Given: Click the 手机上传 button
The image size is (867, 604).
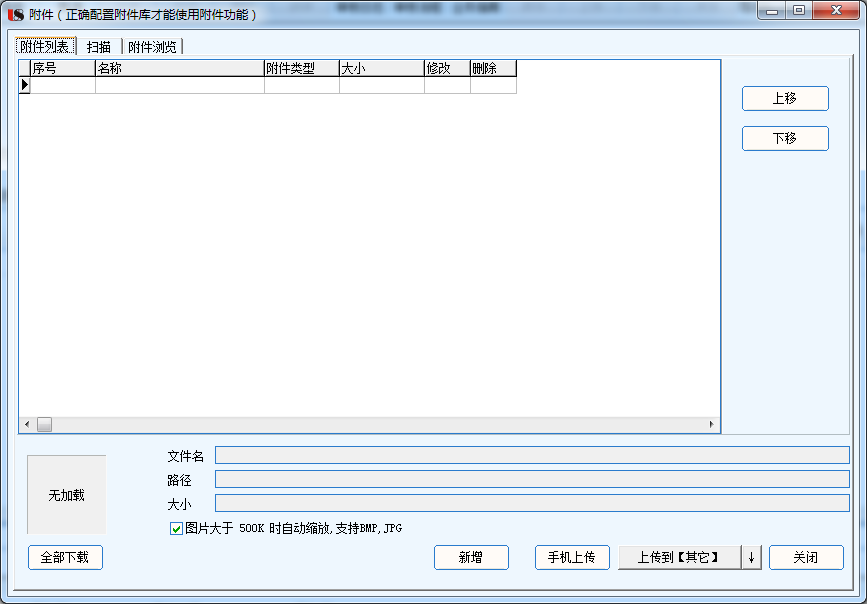Looking at the screenshot, I should coord(572,557).
